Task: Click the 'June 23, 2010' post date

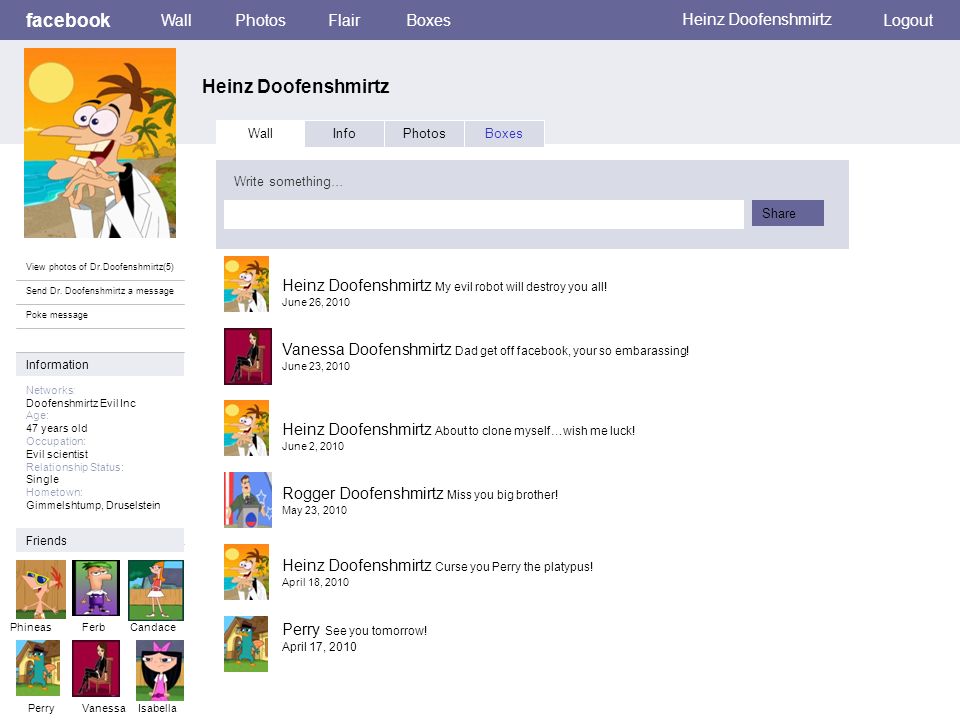Action: pos(316,366)
